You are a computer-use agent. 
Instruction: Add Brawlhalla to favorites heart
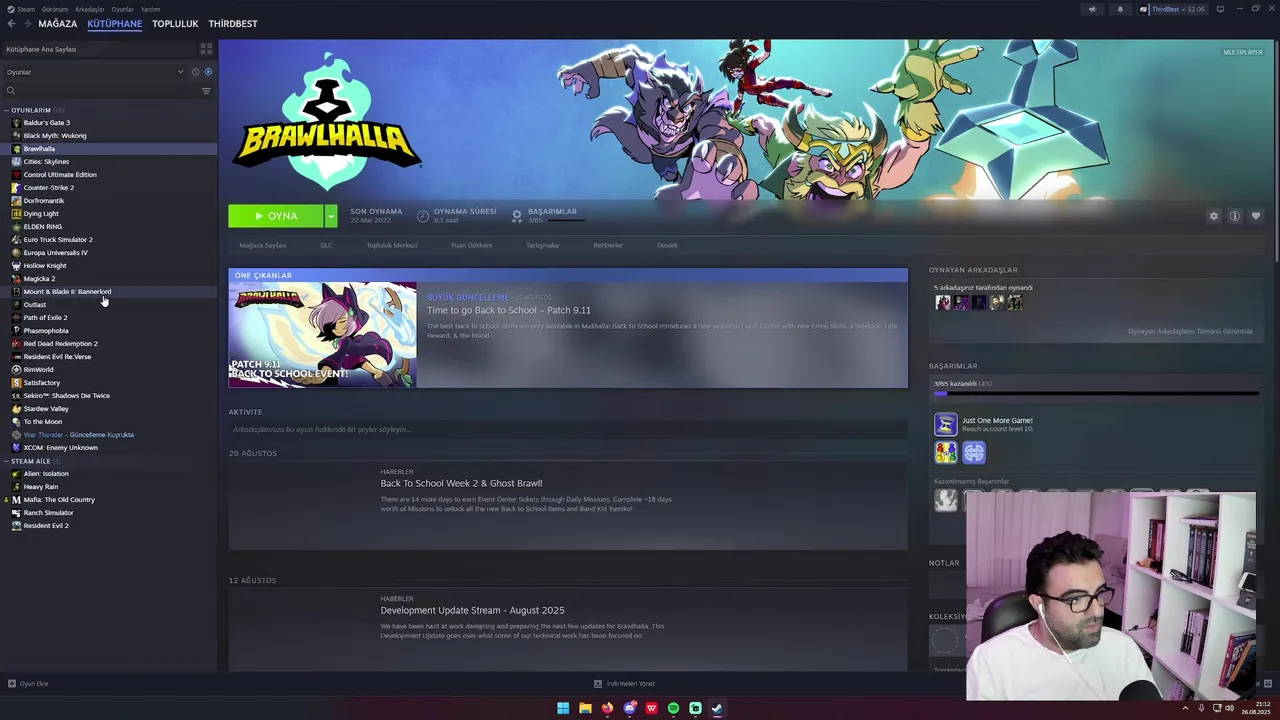(1256, 216)
